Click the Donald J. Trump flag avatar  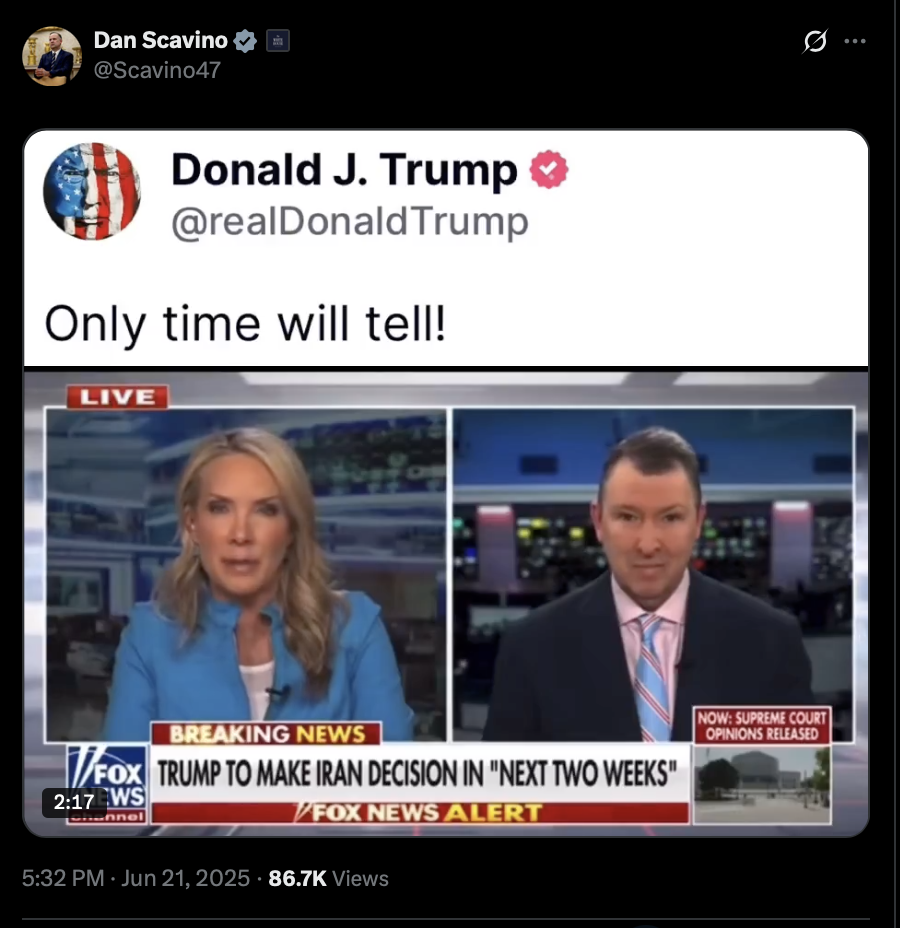92,191
